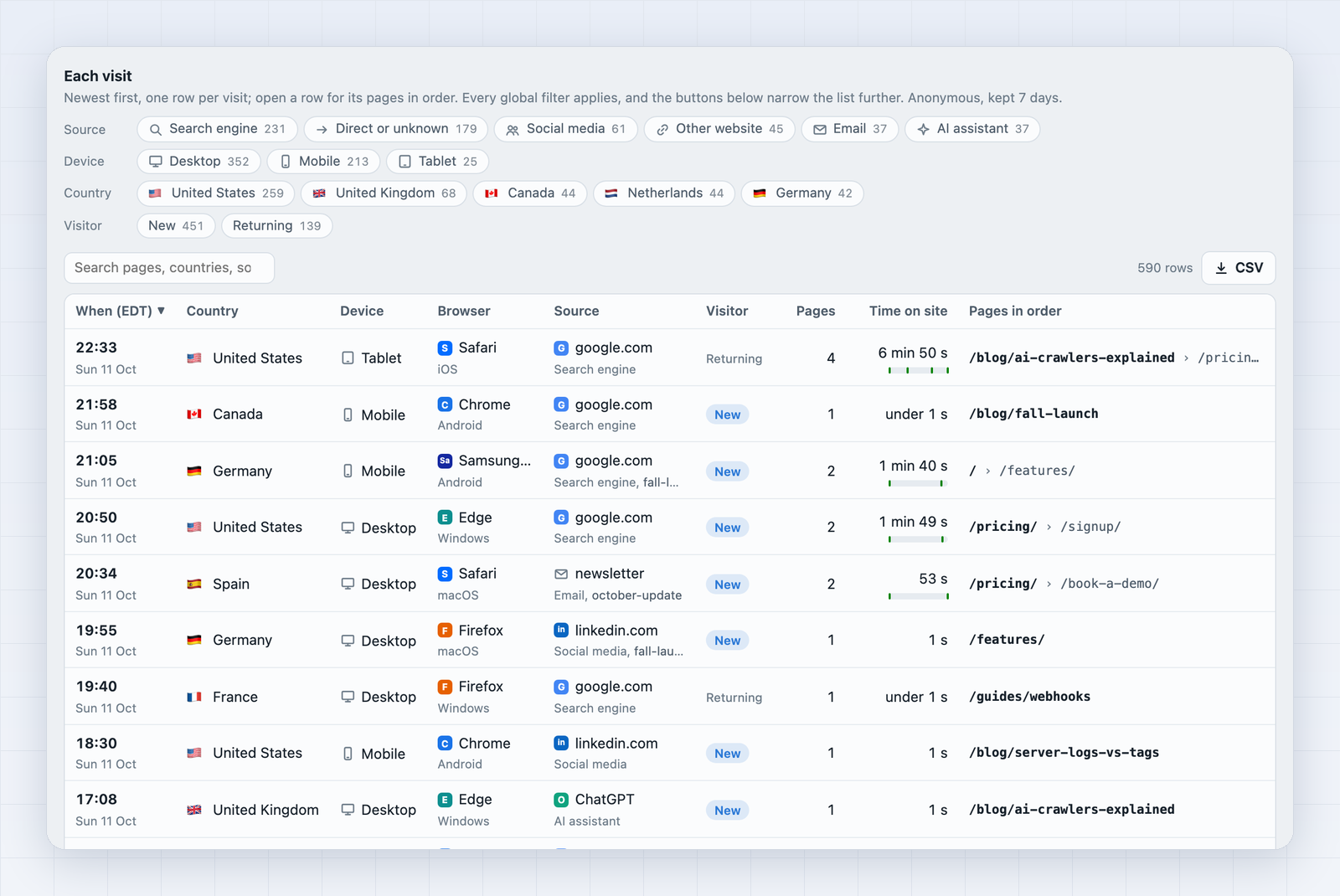Click the CSV download icon
1340x896 pixels.
pyautogui.click(x=1221, y=268)
